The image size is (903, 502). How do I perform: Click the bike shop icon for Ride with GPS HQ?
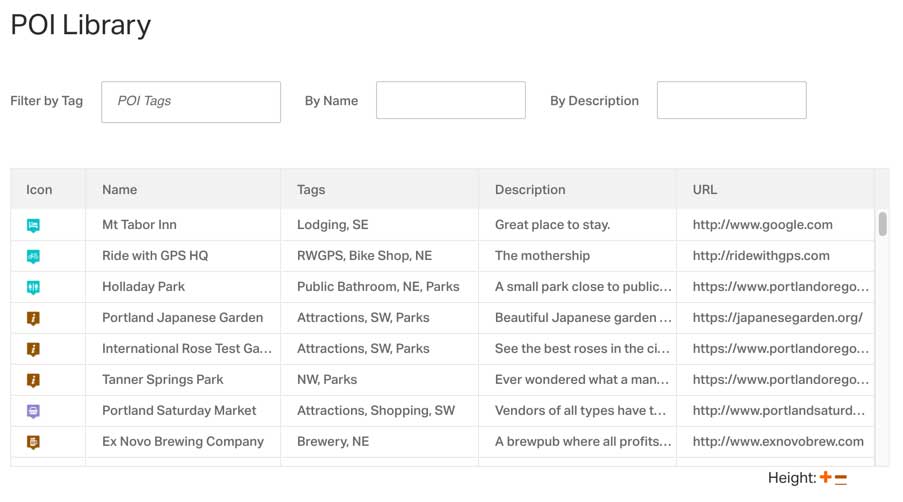(x=33, y=256)
